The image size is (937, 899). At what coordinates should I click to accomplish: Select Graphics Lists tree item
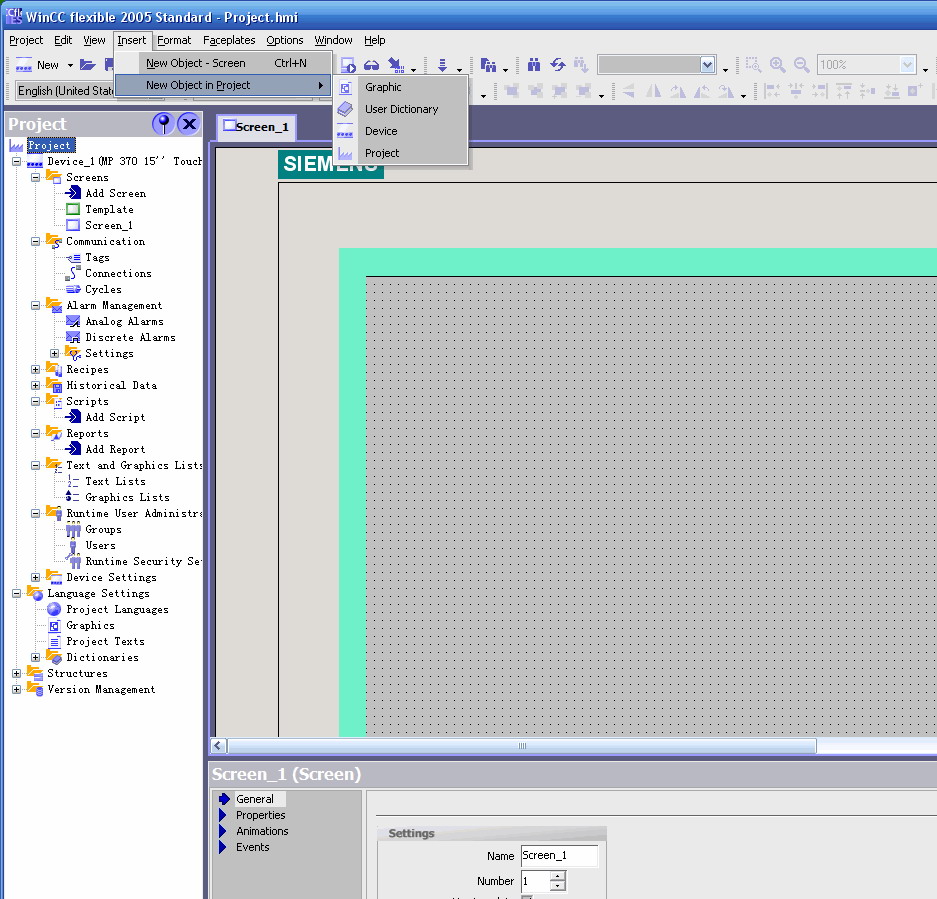[x=127, y=497]
